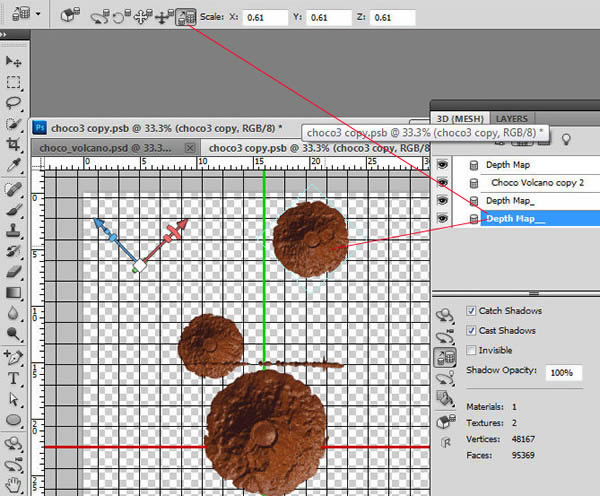Click the 3D mesh rotate icon in options bar
Screen dimensions: 600x496
click(100, 17)
